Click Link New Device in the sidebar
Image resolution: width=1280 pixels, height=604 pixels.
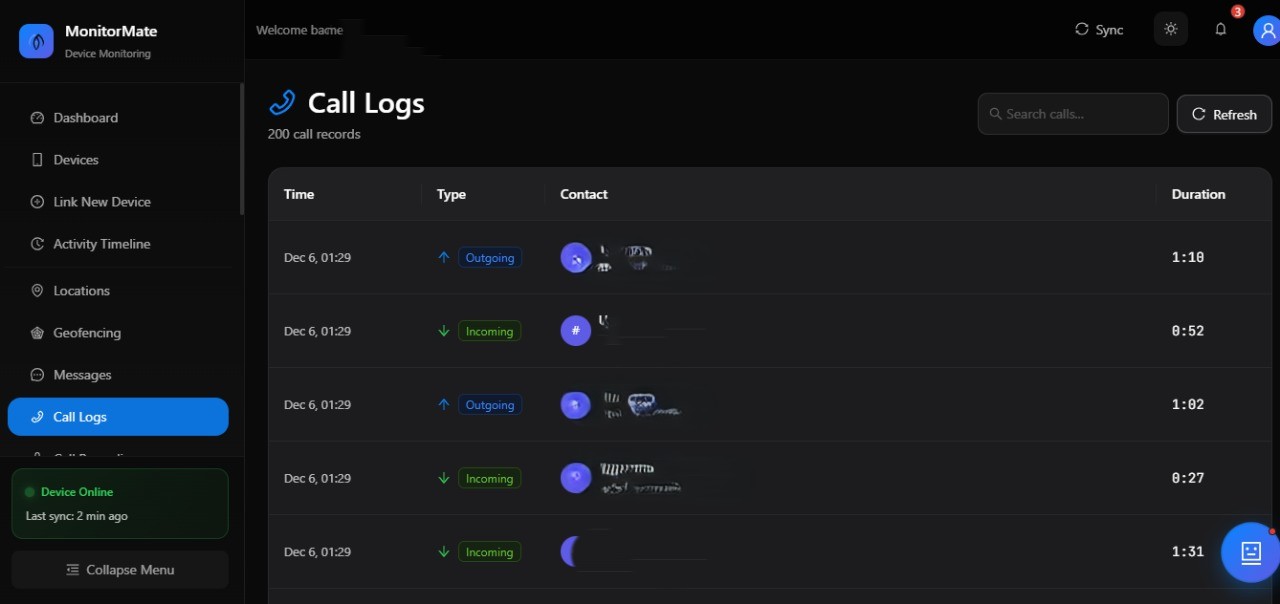pyautogui.click(x=36, y=201)
